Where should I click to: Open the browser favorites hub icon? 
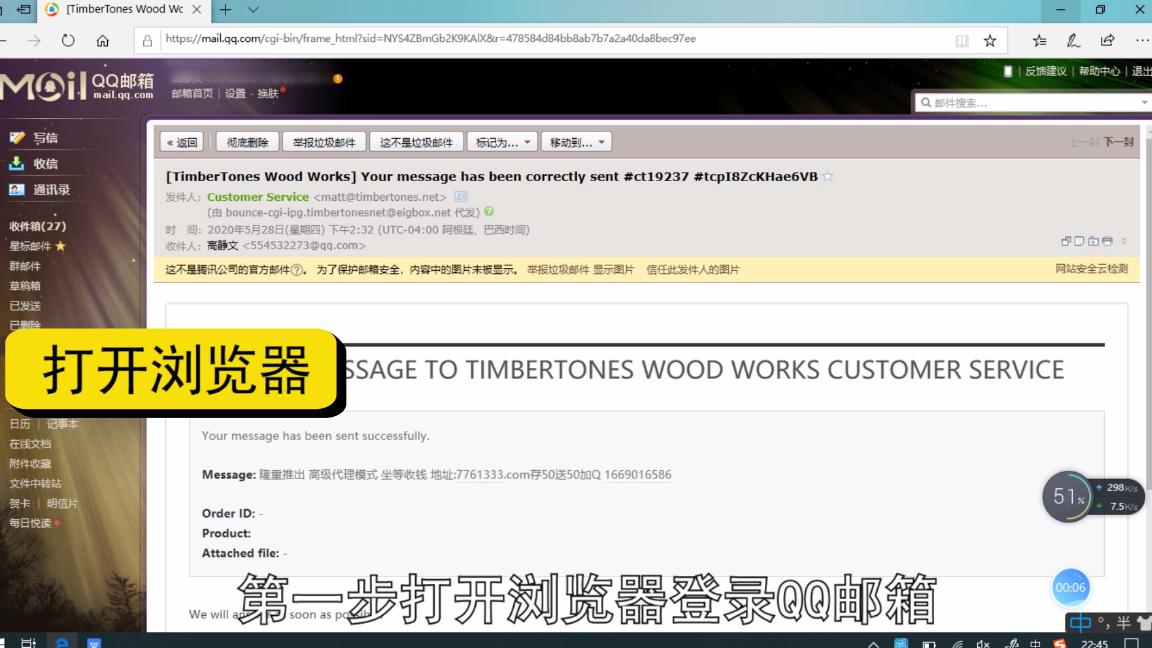[x=1040, y=40]
